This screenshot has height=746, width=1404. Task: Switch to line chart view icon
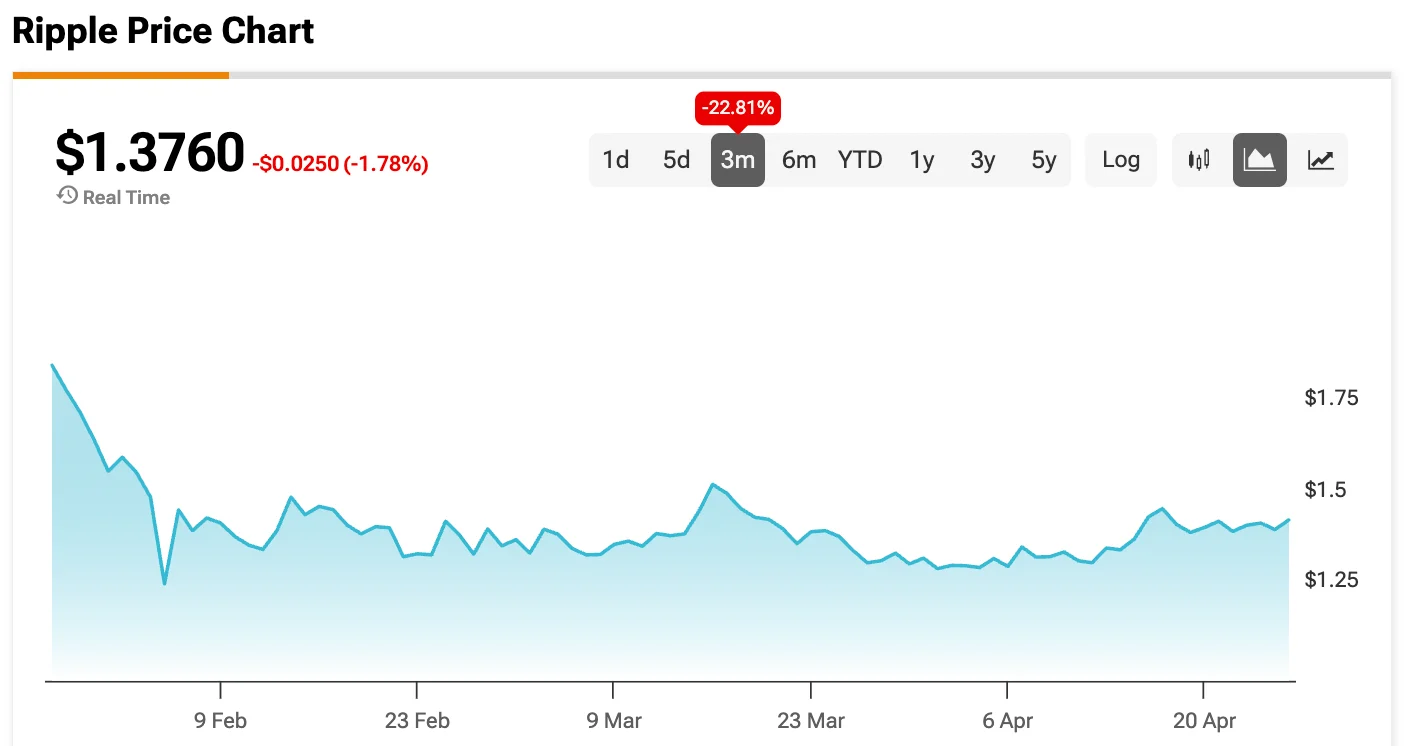[1321, 160]
